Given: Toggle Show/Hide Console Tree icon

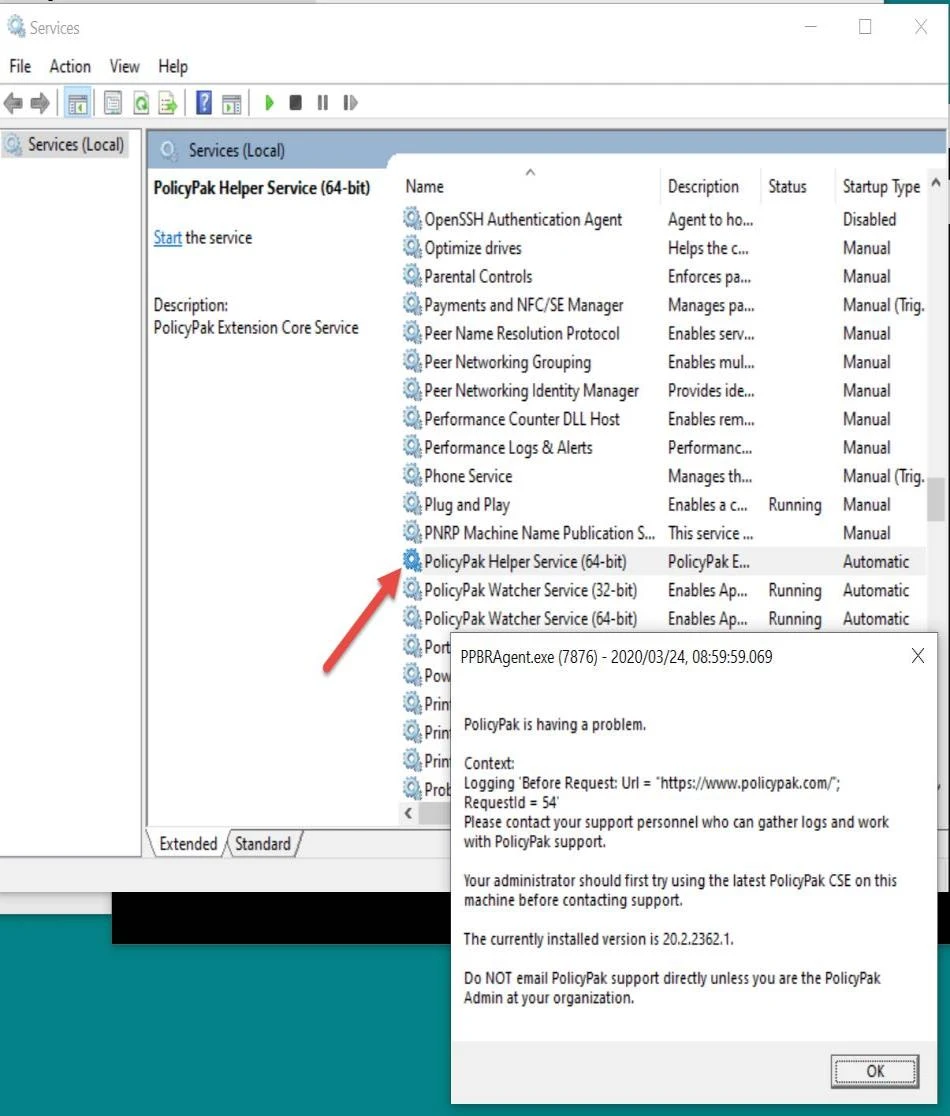Looking at the screenshot, I should click(x=77, y=103).
